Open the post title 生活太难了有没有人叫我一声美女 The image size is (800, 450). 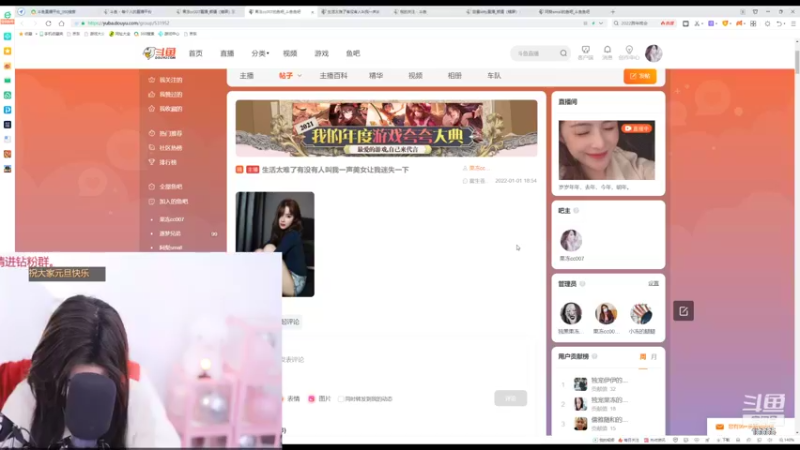pyautogui.click(x=335, y=169)
